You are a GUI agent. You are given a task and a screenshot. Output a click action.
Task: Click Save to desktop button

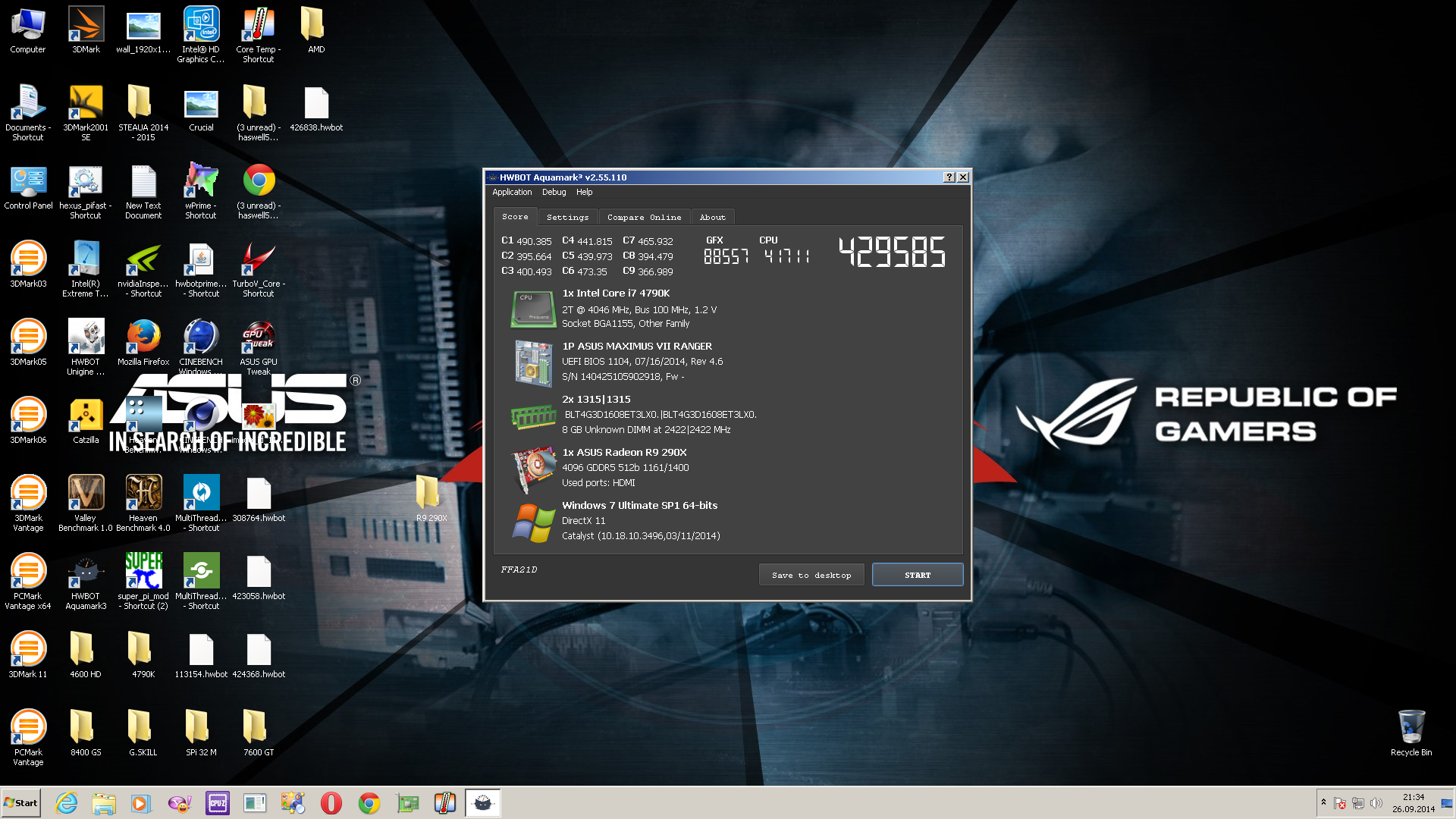[x=811, y=575]
